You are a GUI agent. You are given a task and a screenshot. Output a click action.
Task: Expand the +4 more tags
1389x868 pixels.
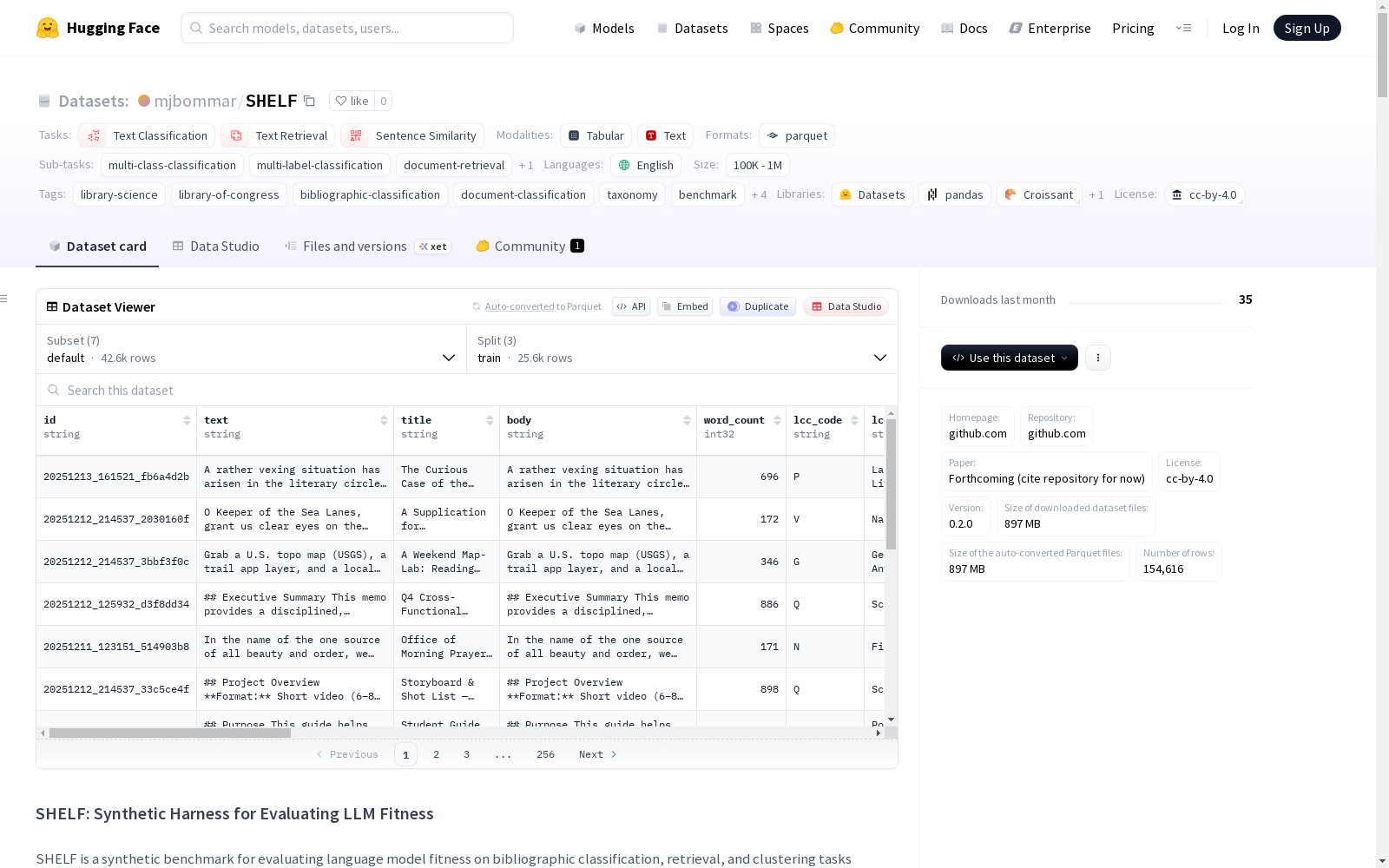click(x=759, y=194)
